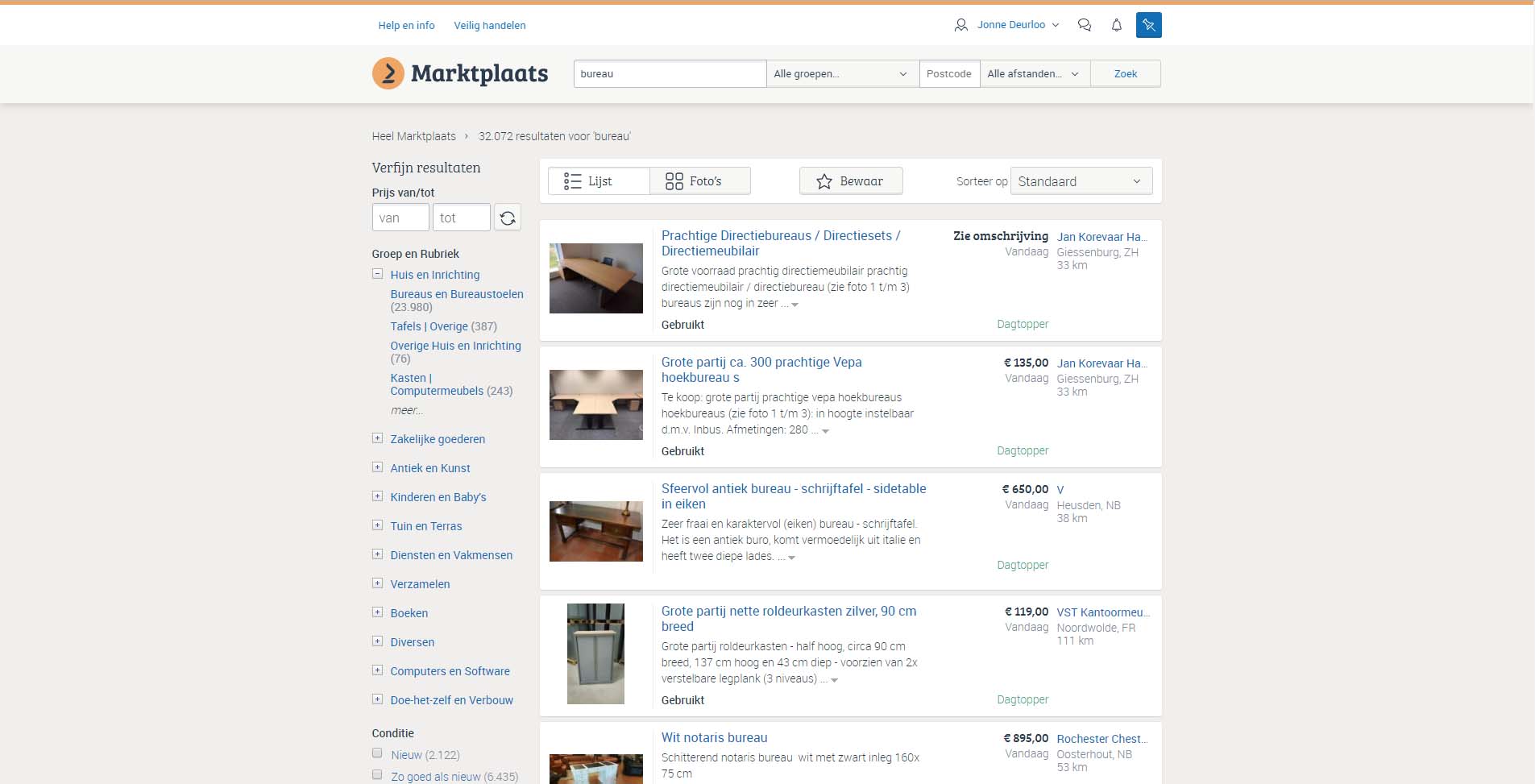Open the Heel Marktplaats breadcrumb
The image size is (1535, 784).
pyautogui.click(x=414, y=136)
